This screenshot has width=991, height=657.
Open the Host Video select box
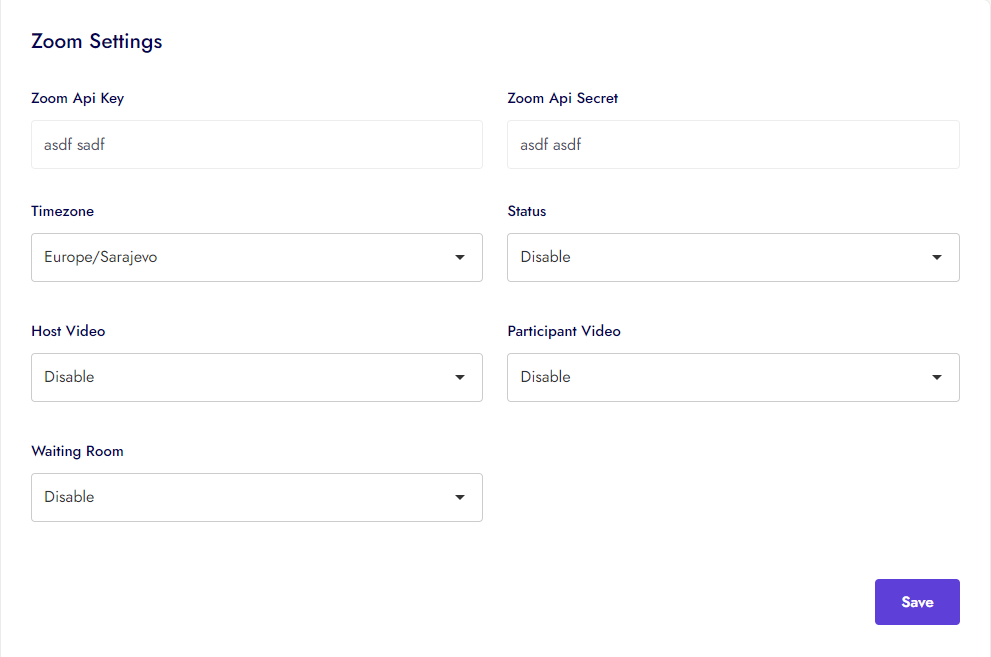coord(240,378)
